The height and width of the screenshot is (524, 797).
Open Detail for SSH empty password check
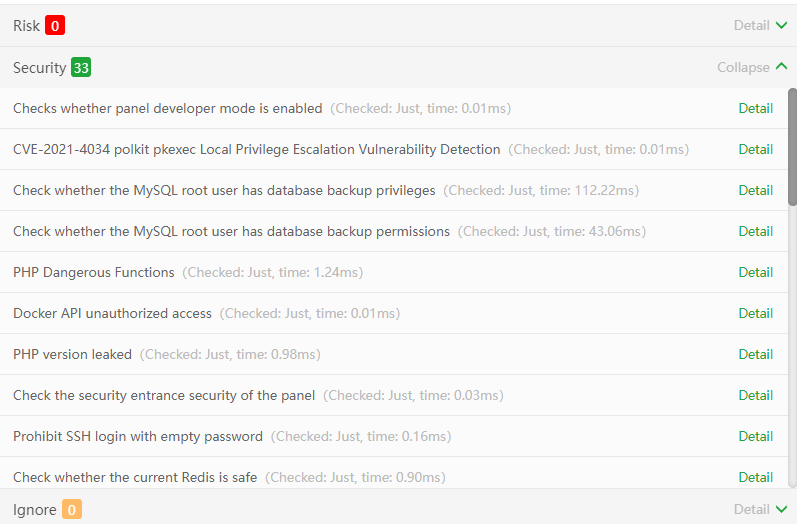[x=755, y=436]
